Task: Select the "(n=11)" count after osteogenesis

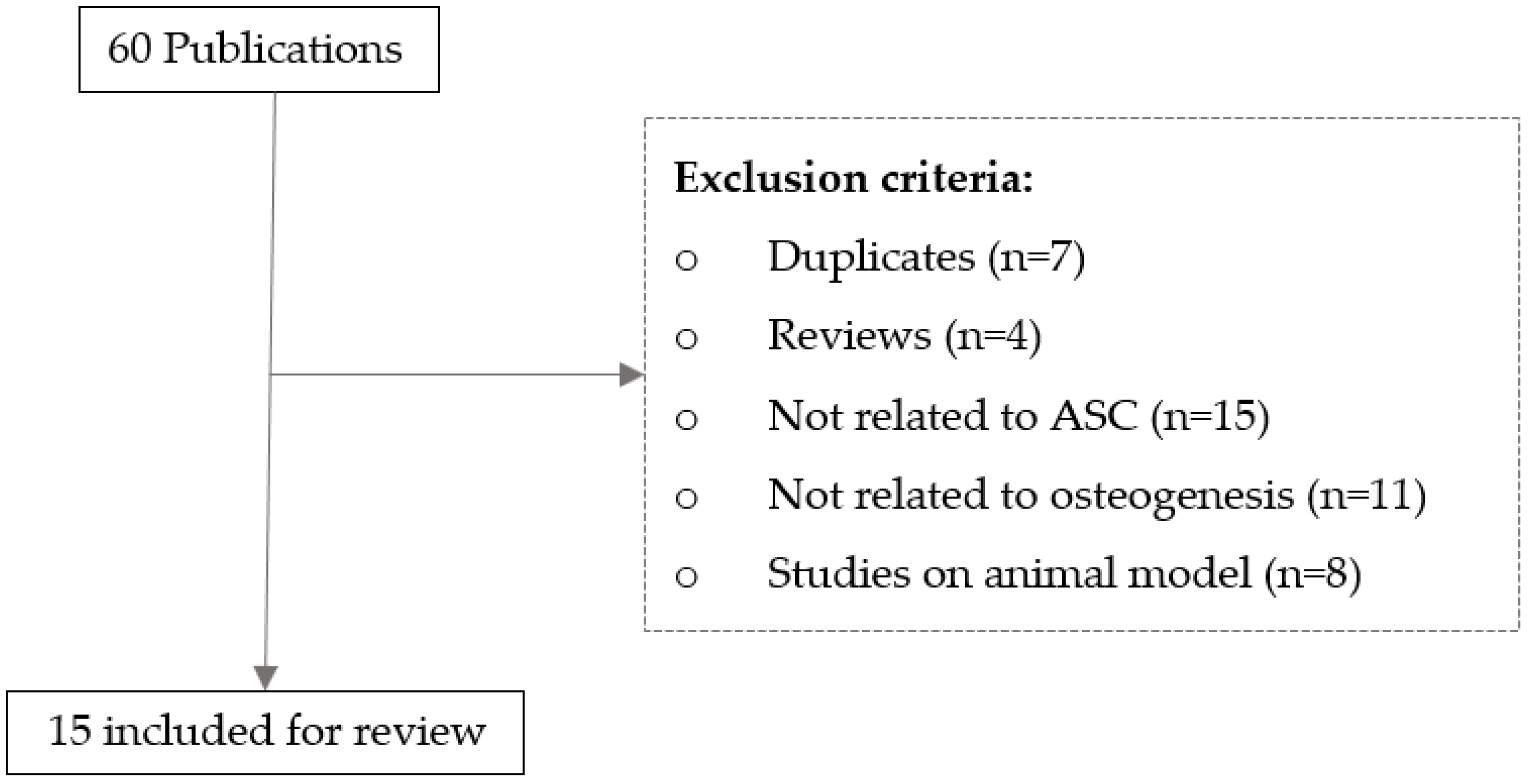Action: (x=1366, y=496)
